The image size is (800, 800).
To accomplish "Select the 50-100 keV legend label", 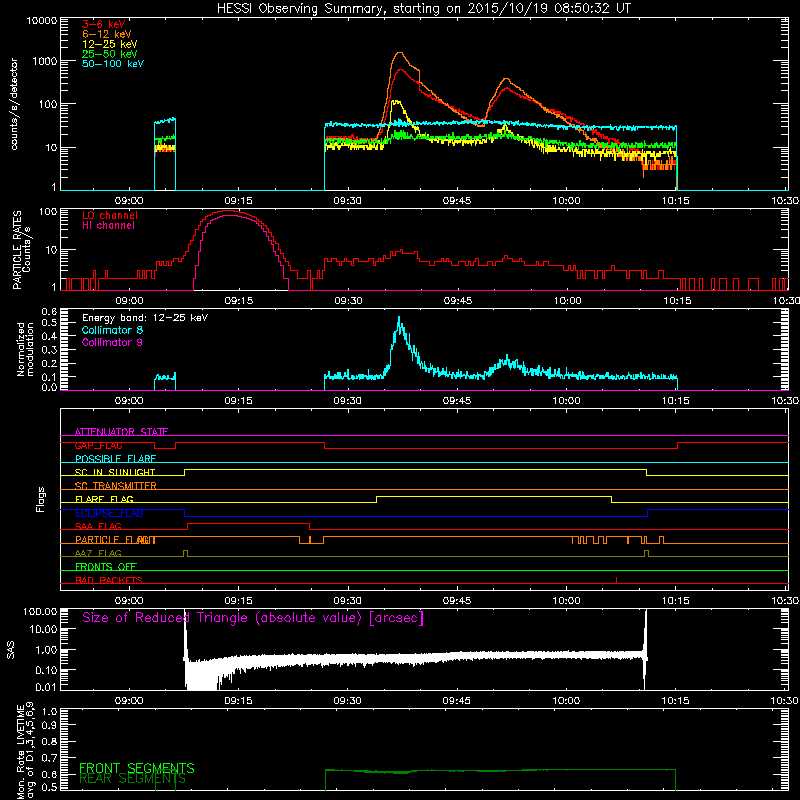I will [x=113, y=64].
